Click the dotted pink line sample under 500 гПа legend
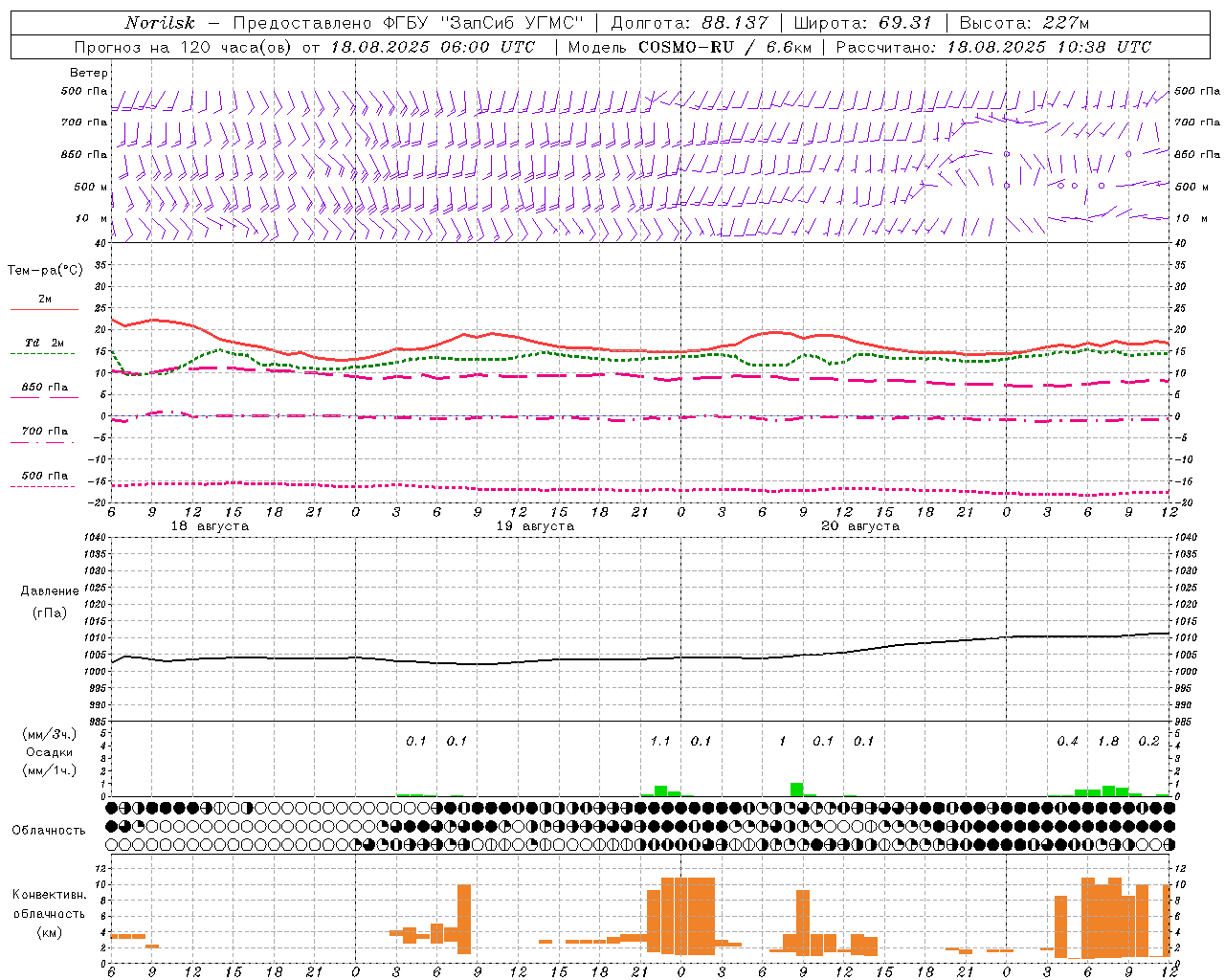The image size is (1225, 980). [43, 486]
